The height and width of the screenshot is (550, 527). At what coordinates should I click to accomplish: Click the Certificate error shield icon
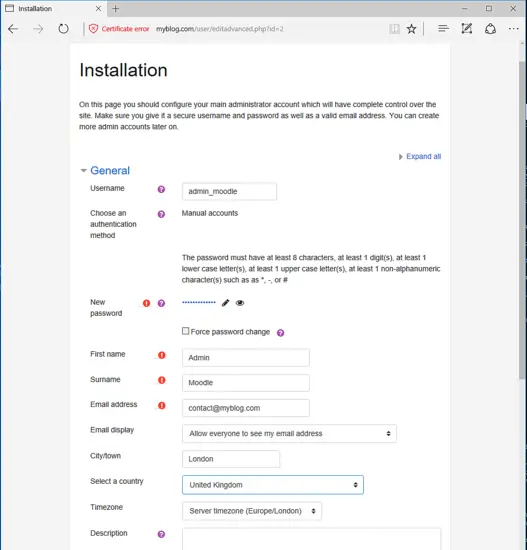93,29
